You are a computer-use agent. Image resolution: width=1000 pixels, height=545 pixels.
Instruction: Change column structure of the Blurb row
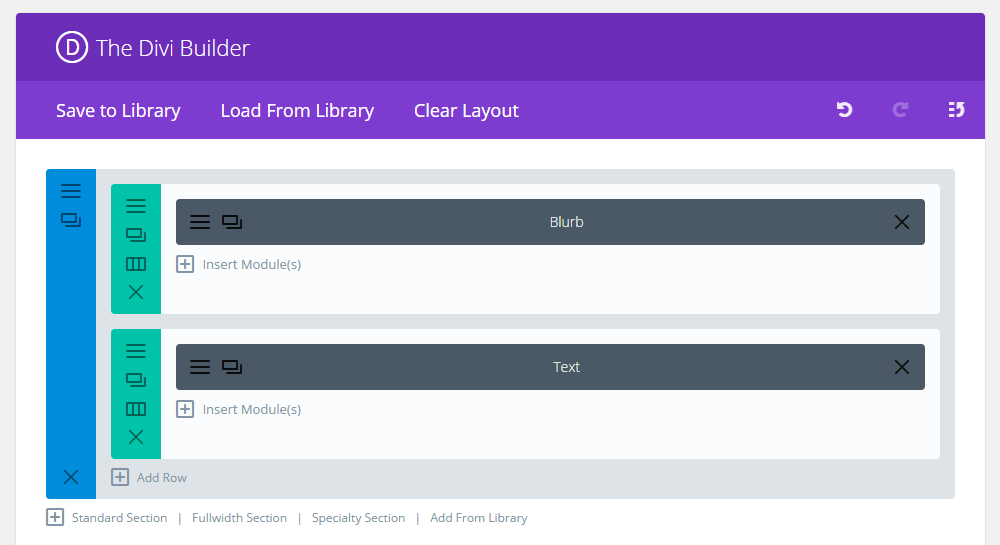click(x=136, y=264)
